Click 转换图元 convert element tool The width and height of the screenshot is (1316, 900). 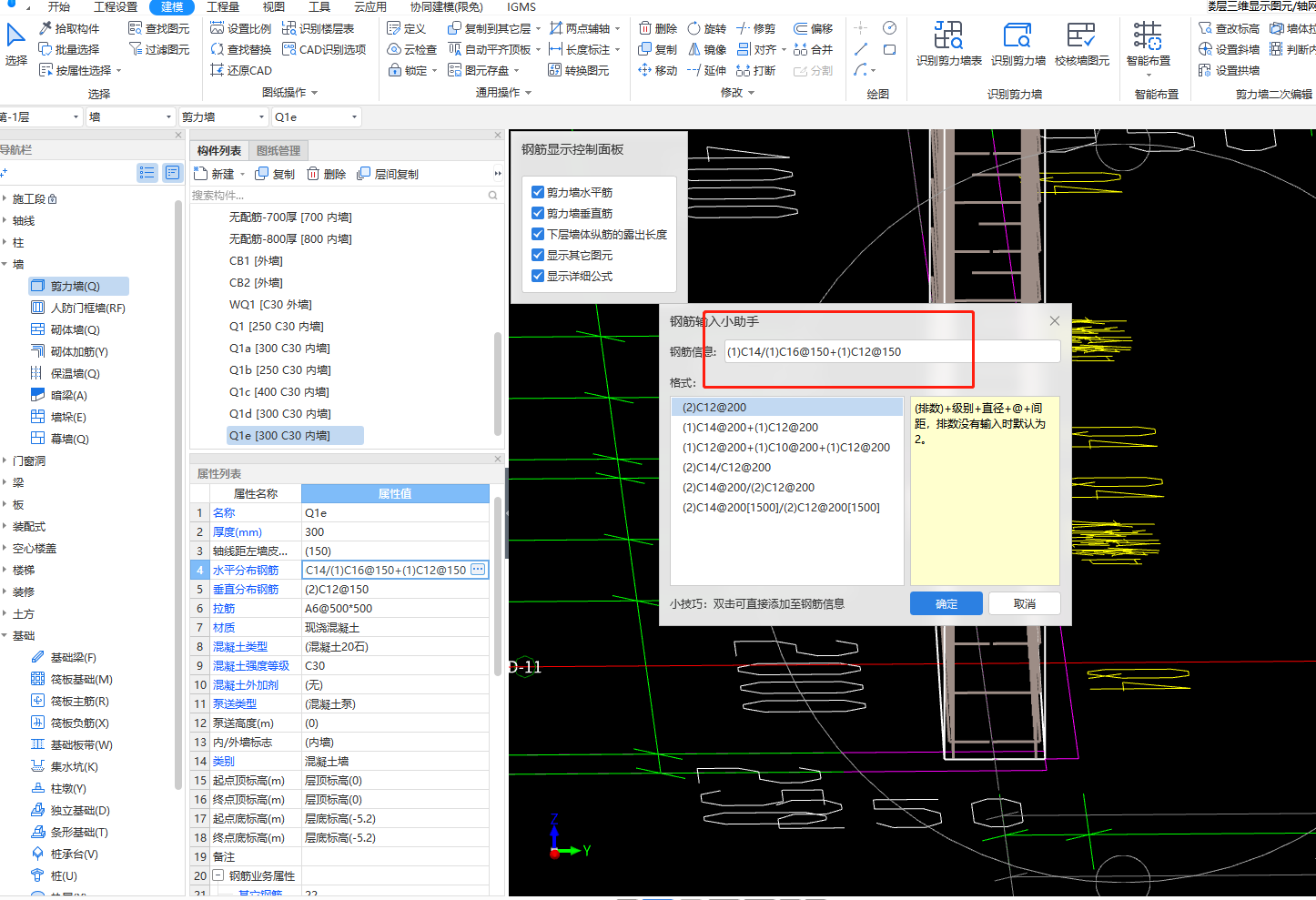579,70
